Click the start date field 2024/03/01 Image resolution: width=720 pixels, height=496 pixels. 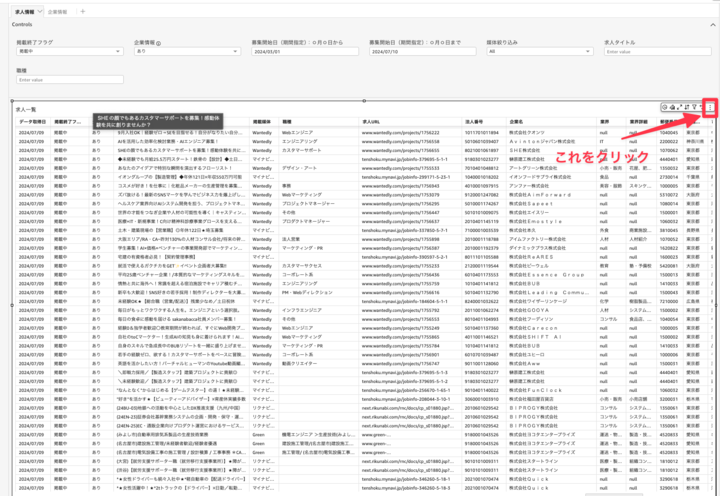[x=305, y=52]
